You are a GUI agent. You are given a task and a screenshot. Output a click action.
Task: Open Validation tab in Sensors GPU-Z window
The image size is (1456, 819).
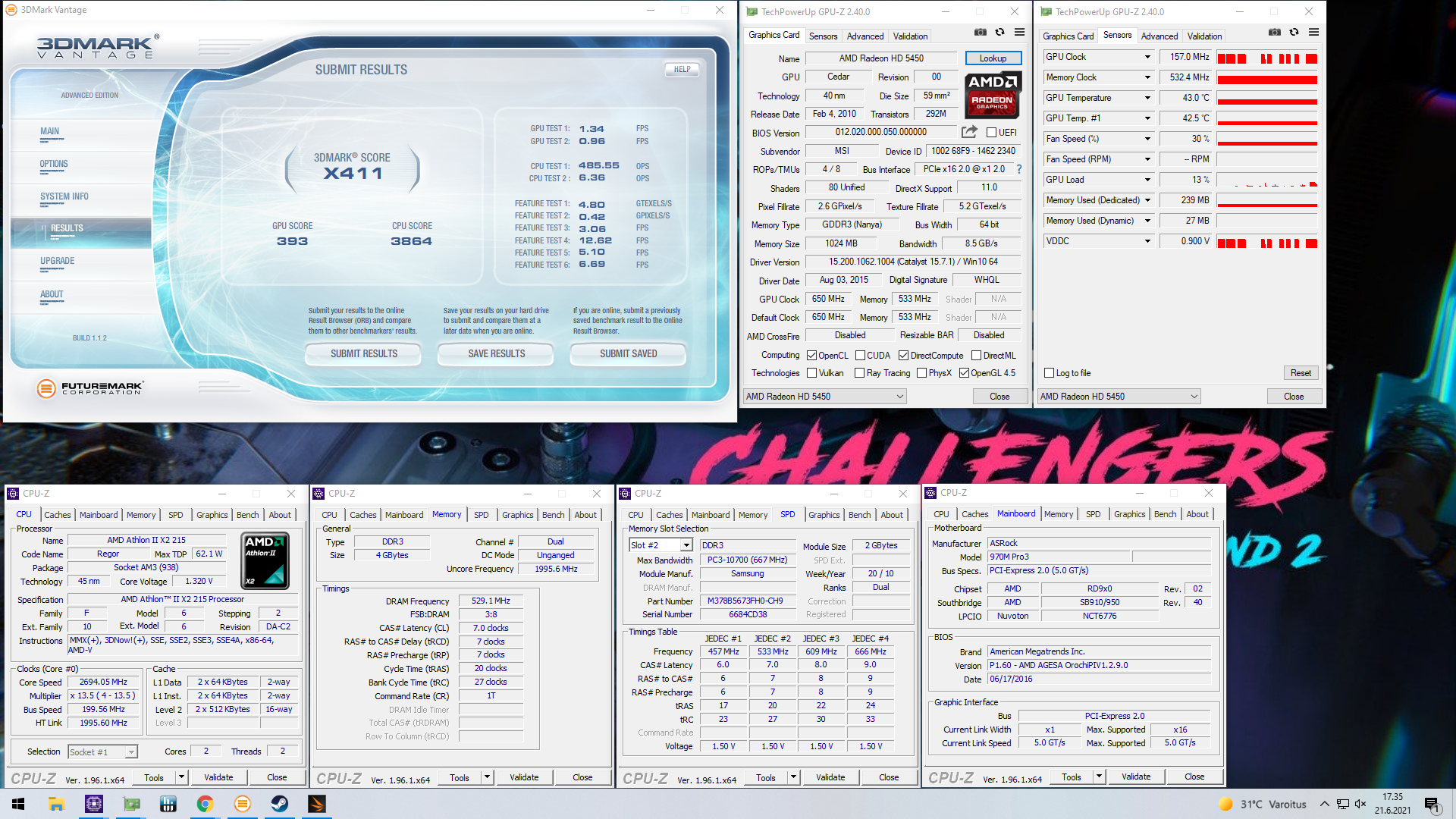click(1204, 36)
